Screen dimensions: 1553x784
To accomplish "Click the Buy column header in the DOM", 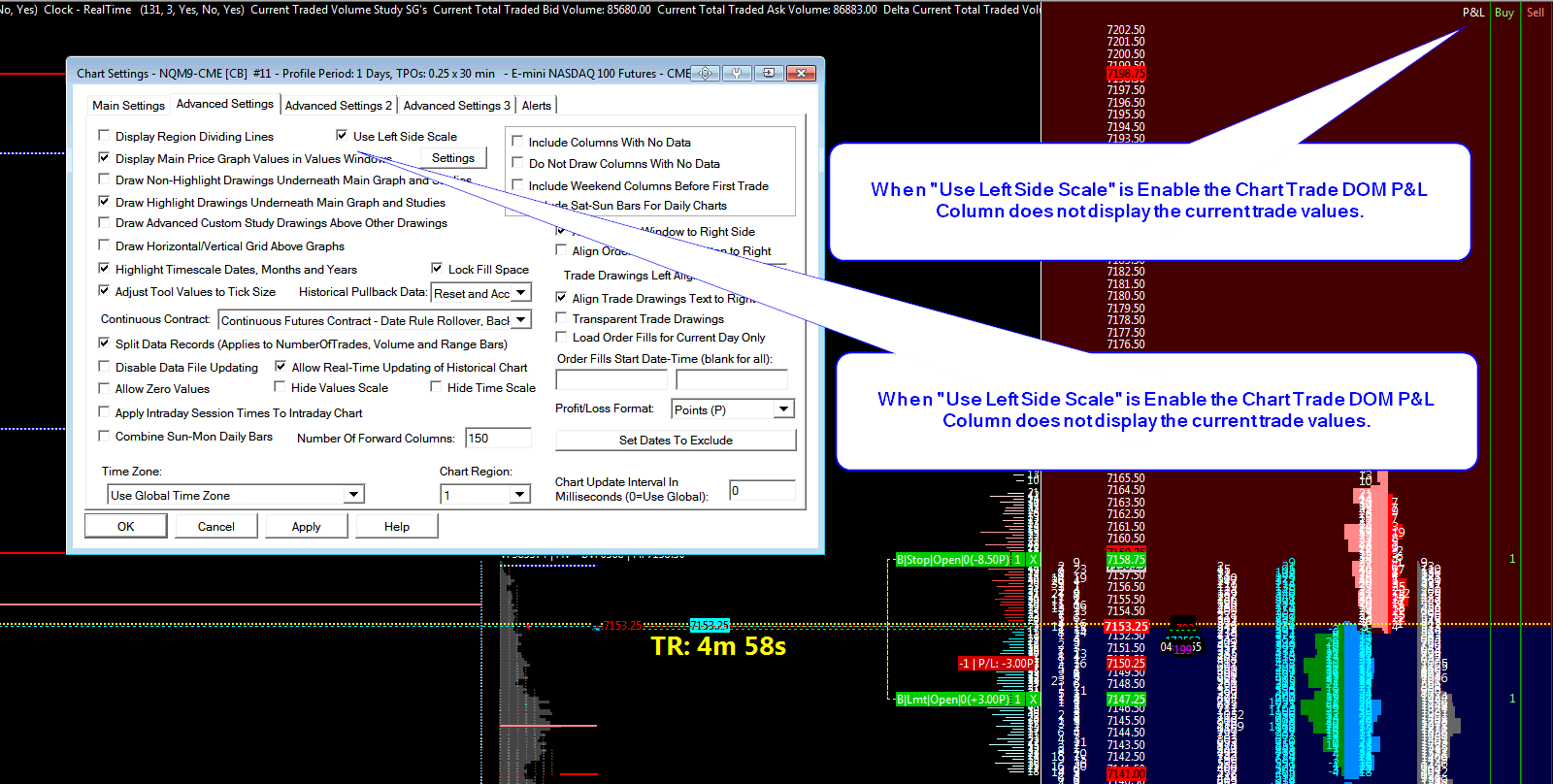I will (1504, 13).
